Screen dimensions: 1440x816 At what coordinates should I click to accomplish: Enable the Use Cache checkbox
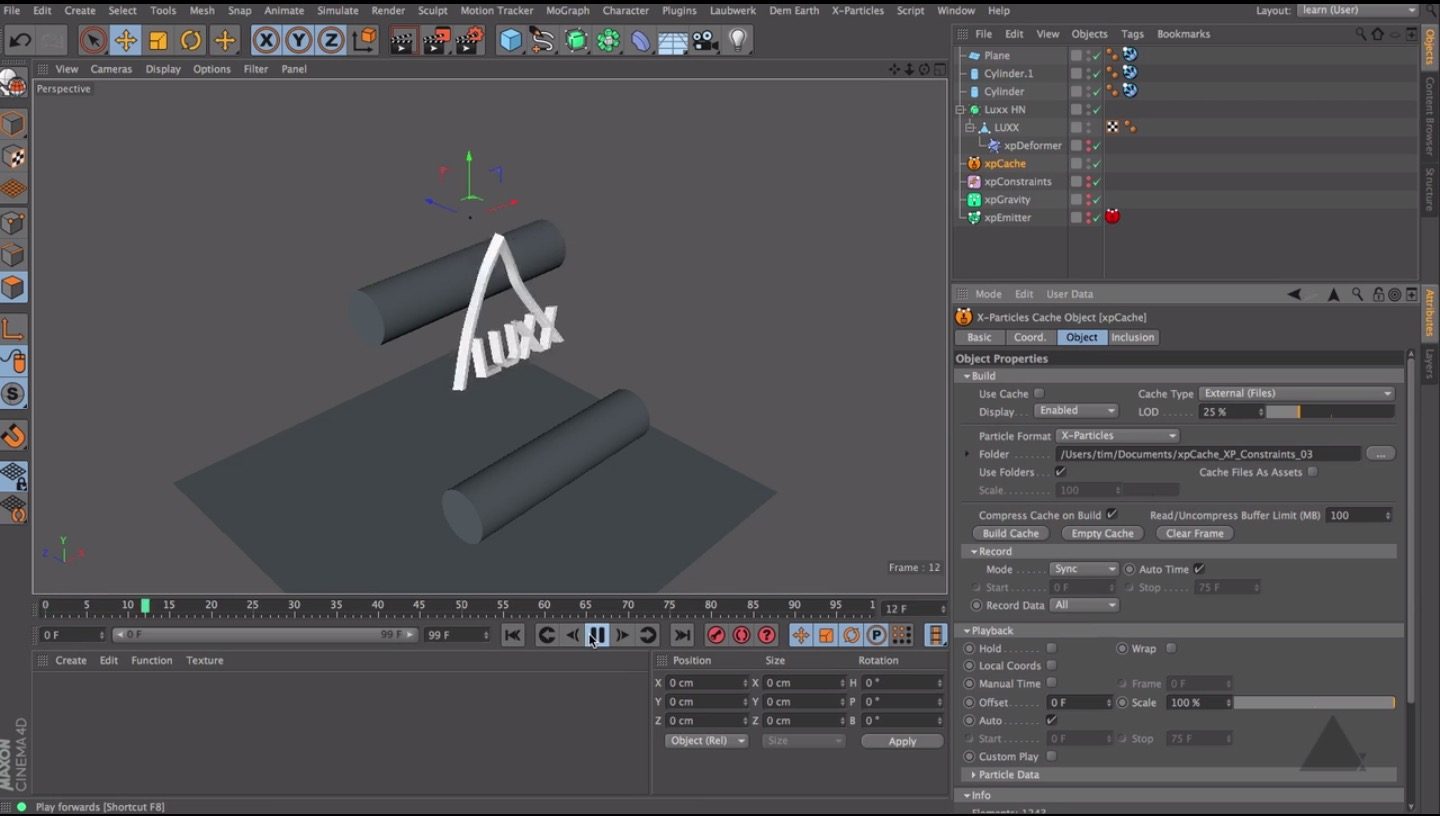point(1039,393)
